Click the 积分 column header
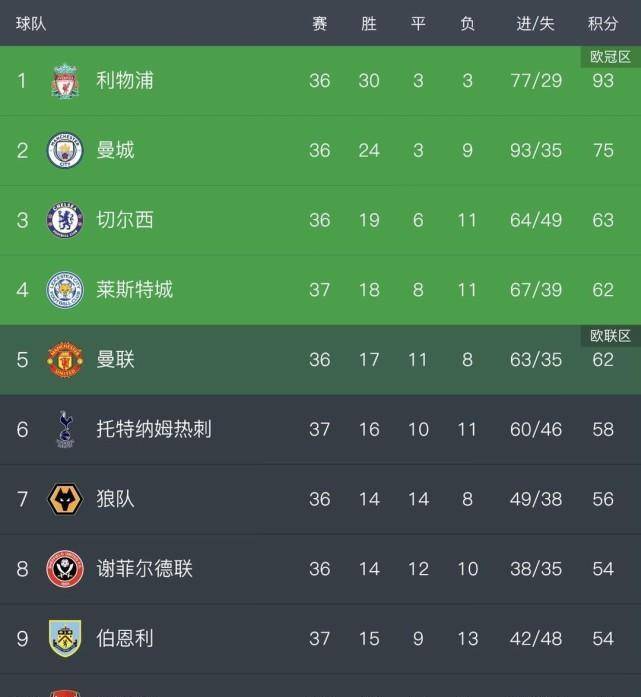The height and width of the screenshot is (697, 641). [x=603, y=23]
